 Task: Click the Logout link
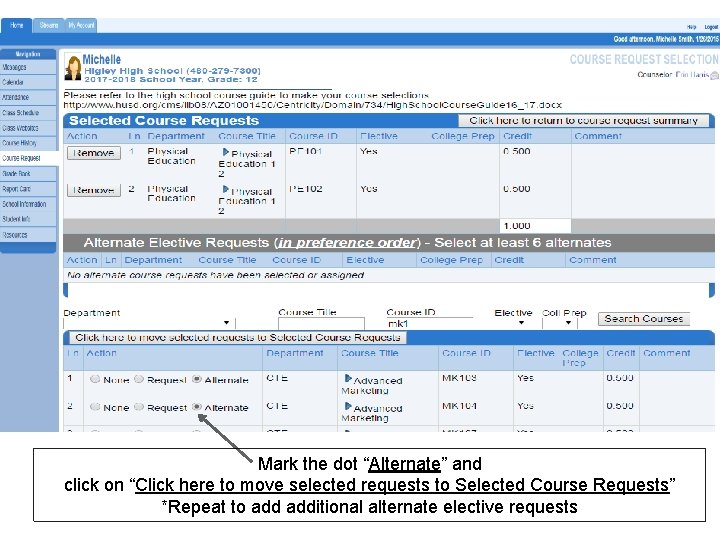pos(711,27)
